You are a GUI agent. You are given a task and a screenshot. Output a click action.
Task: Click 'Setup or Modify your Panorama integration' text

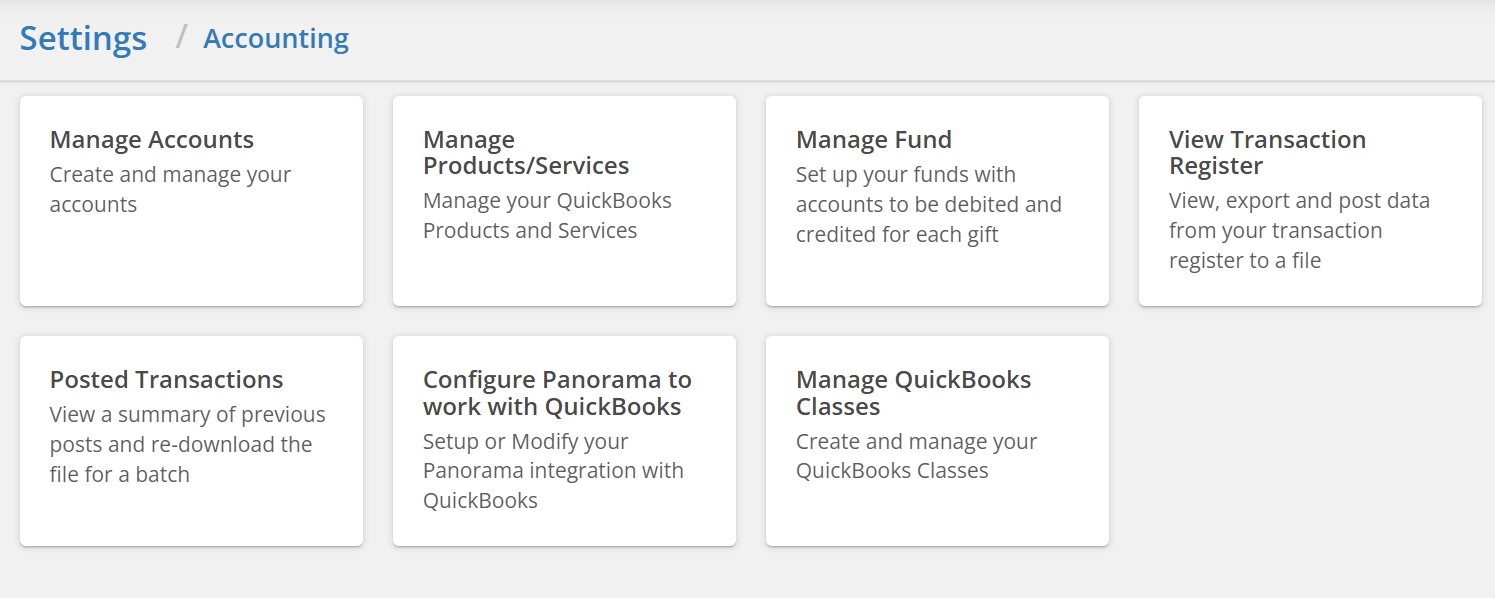point(553,470)
